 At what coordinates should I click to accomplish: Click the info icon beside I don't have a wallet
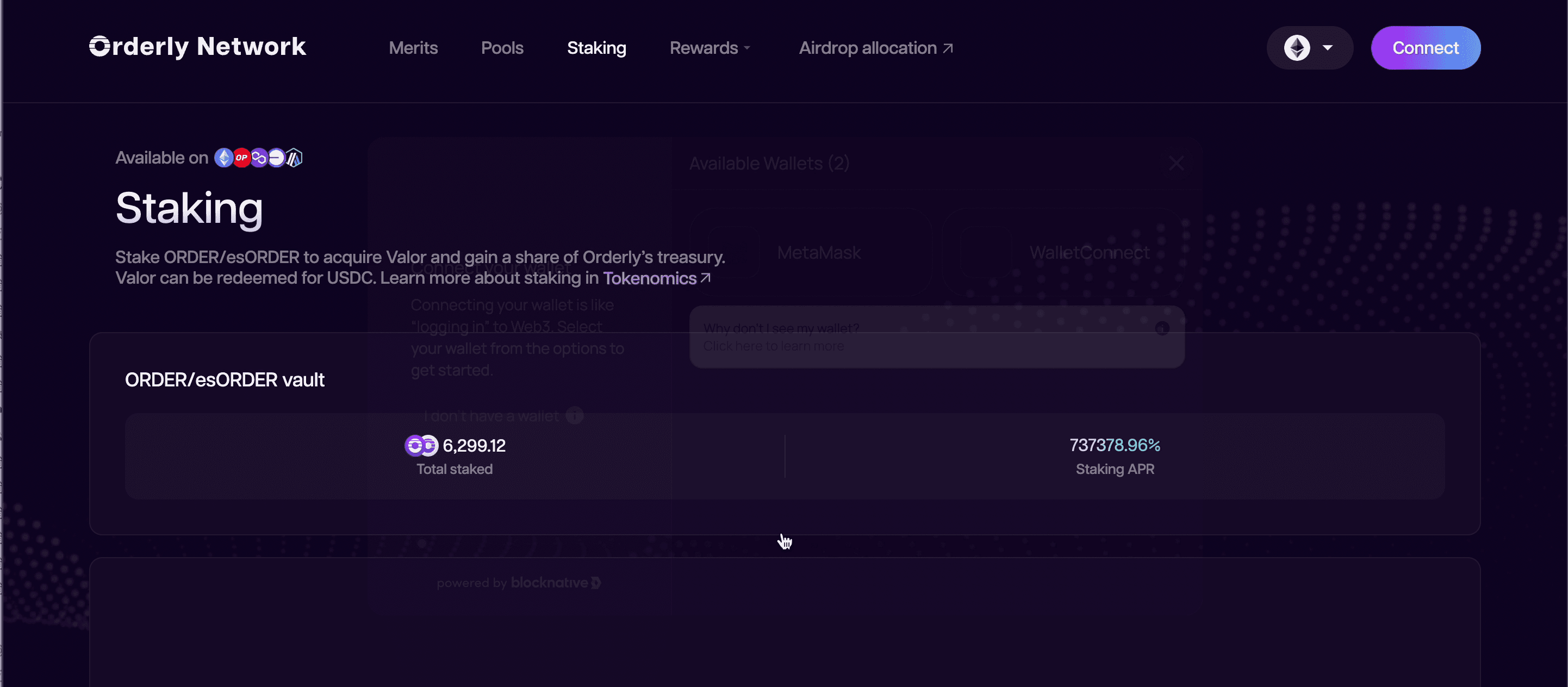(575, 416)
